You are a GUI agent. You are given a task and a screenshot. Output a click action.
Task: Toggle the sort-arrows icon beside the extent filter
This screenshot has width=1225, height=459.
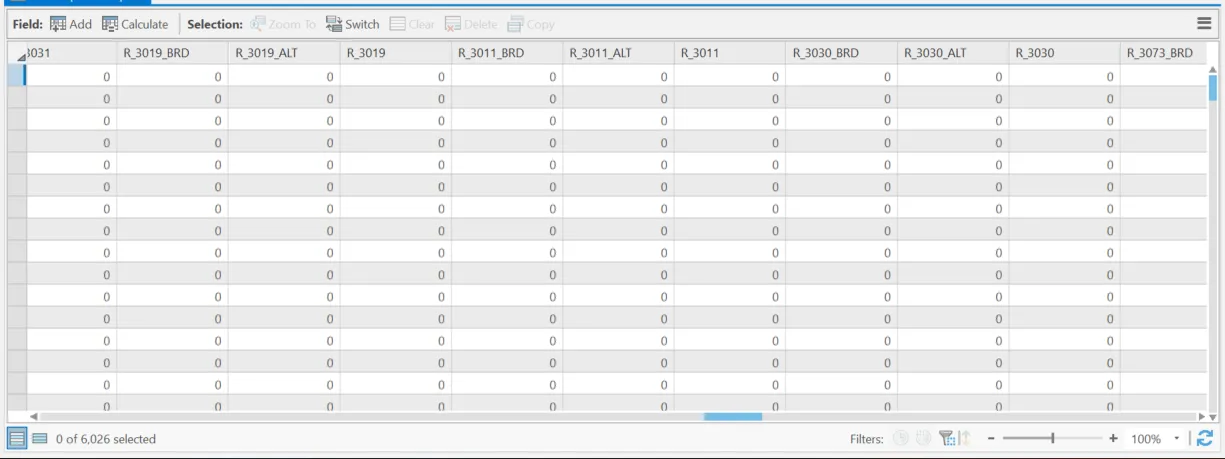tap(965, 439)
